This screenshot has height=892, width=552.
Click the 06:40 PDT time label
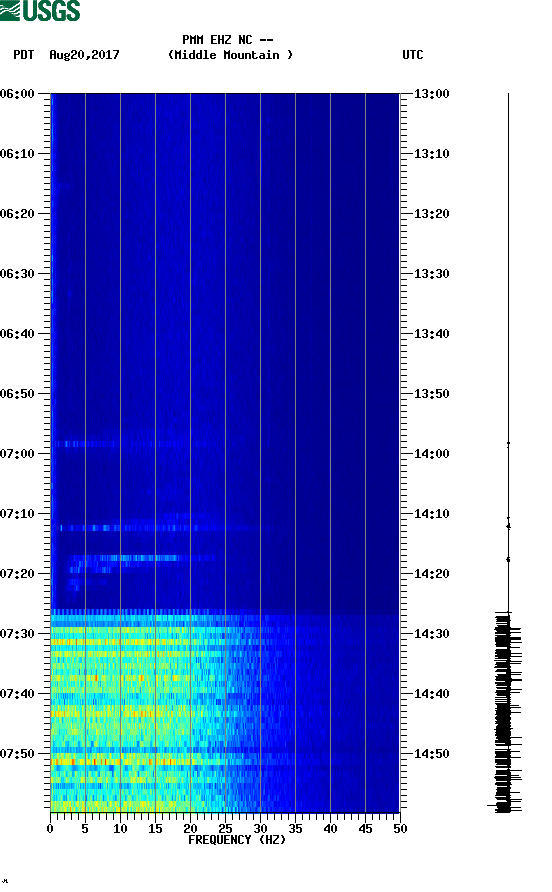[x=18, y=334]
